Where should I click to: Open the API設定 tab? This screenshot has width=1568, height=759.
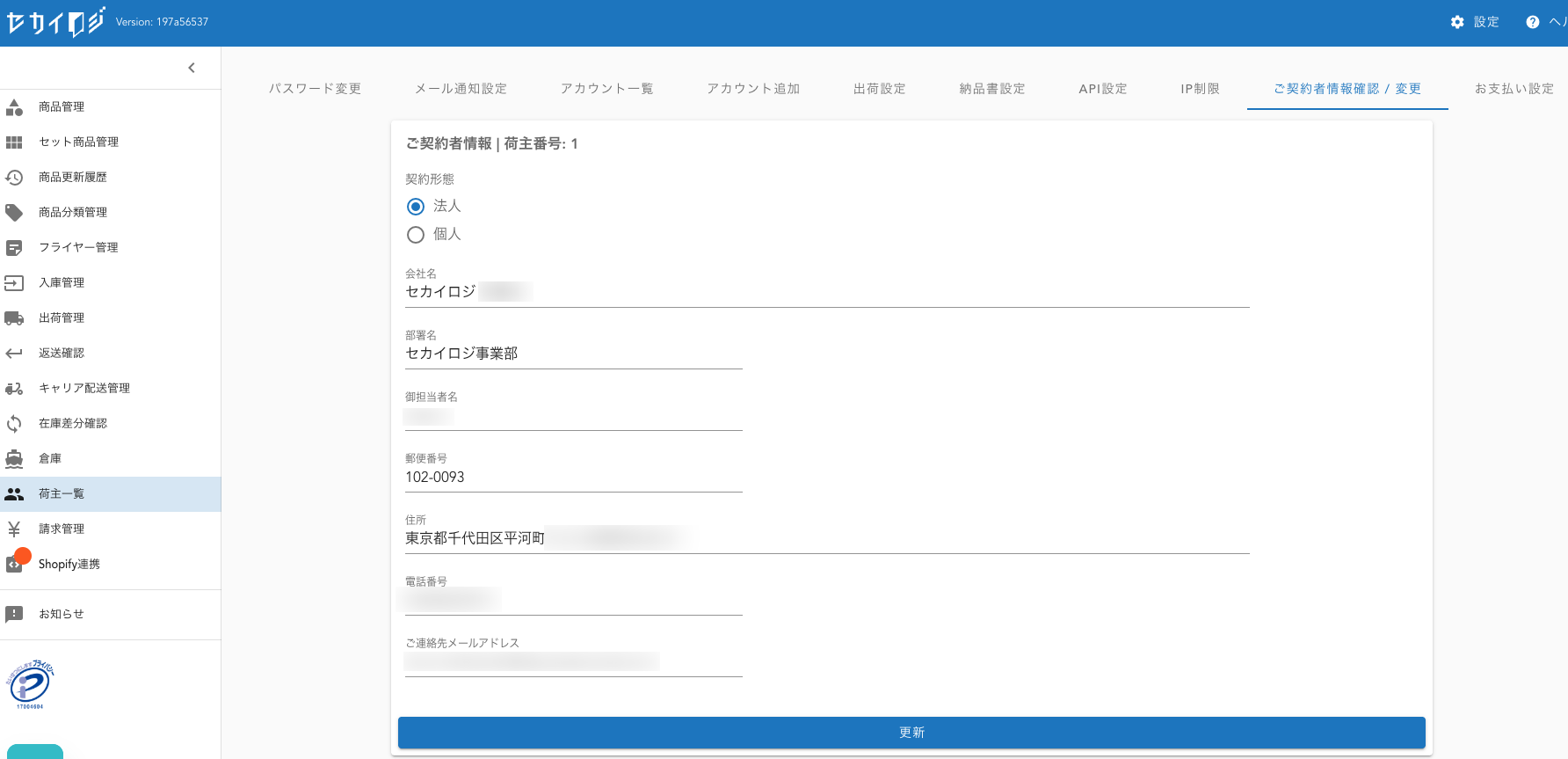point(1102,89)
